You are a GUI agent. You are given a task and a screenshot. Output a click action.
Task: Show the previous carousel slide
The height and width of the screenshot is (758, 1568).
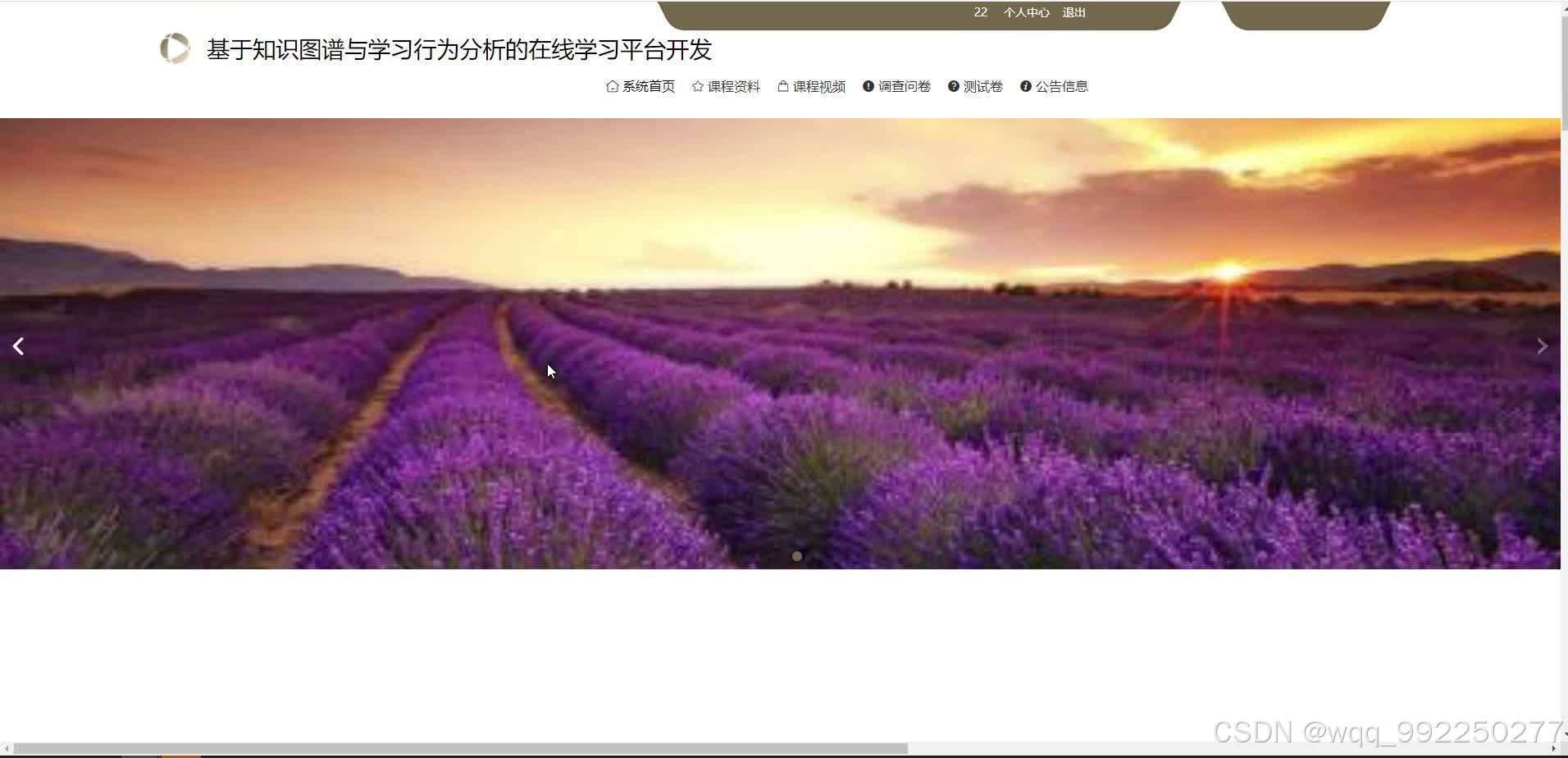[18, 346]
